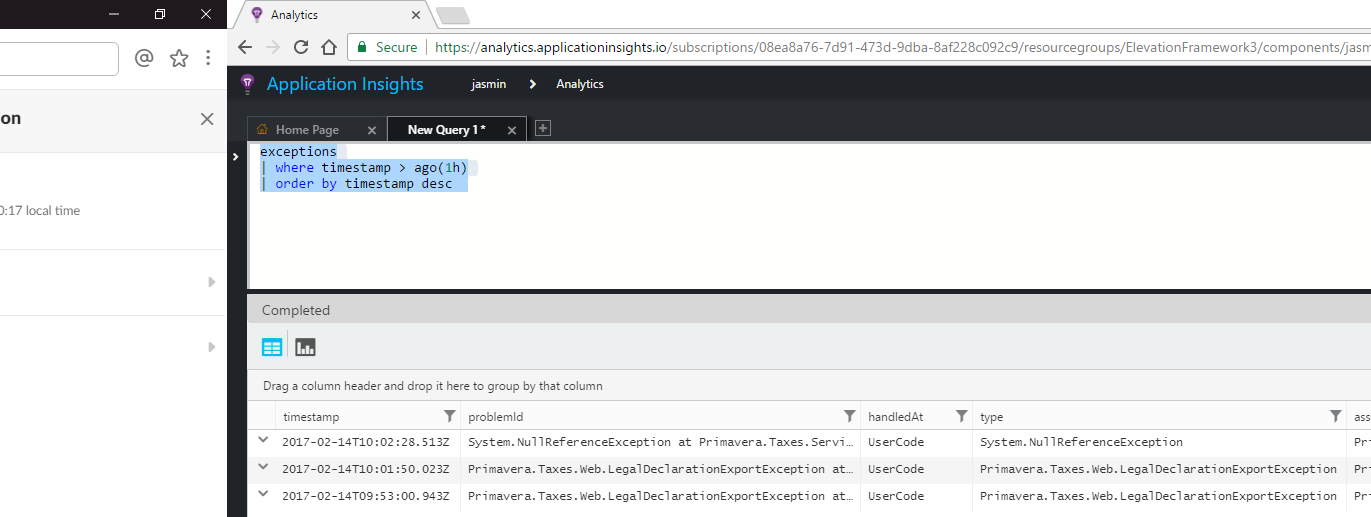Restore the left browser window
The image size is (1371, 517).
(160, 14)
